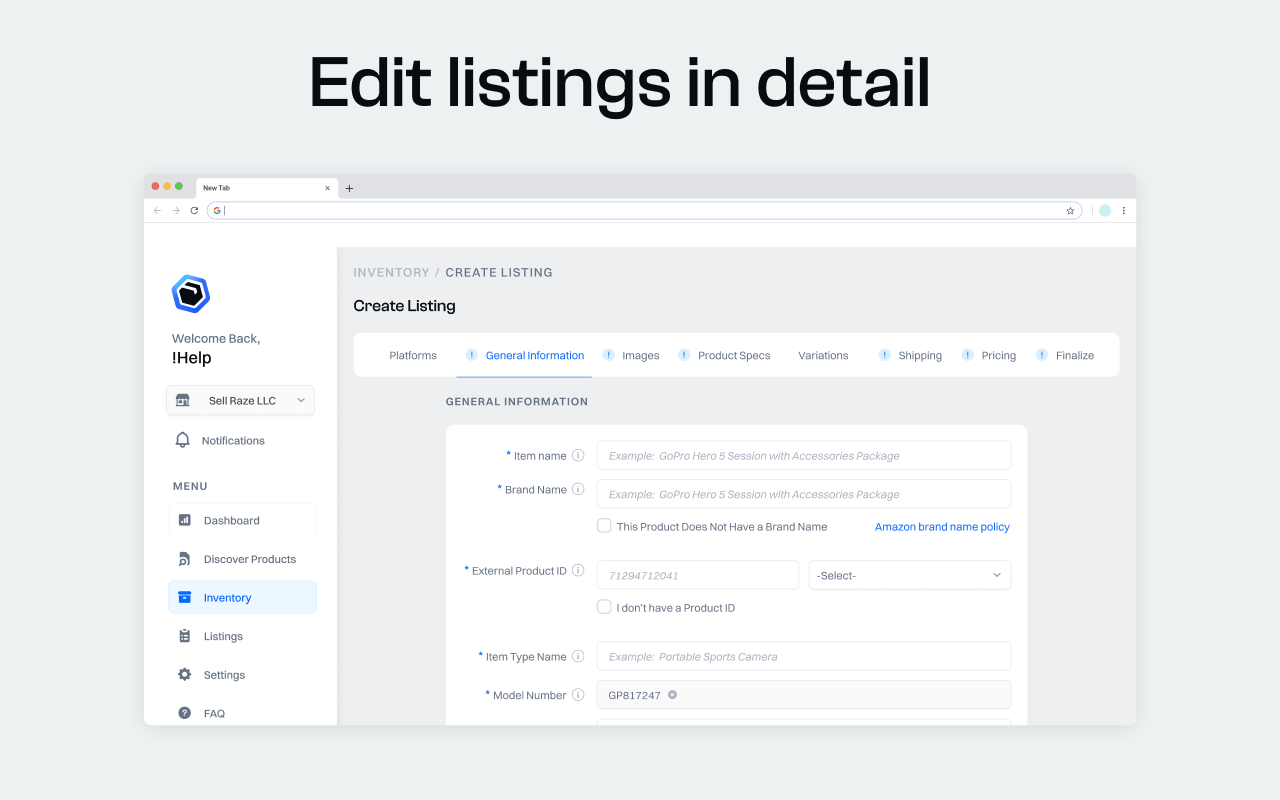Open Listings using its sidebar icon
Screen dimensions: 1280x800
point(184,636)
